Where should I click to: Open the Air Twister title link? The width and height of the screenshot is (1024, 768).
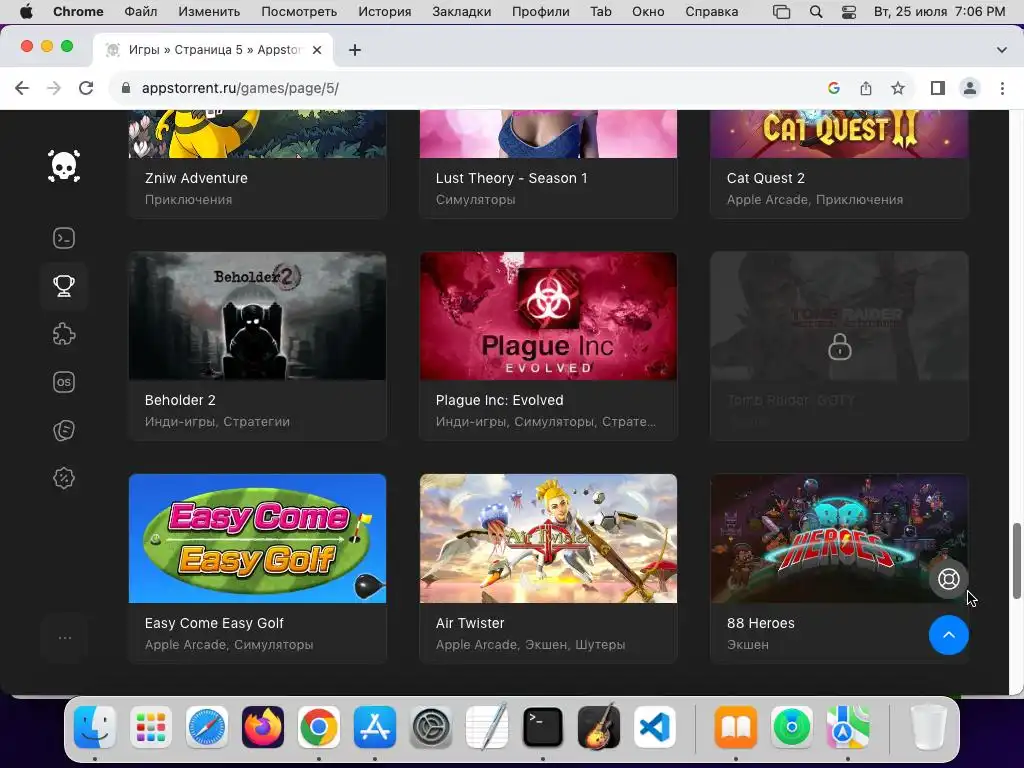(x=470, y=623)
